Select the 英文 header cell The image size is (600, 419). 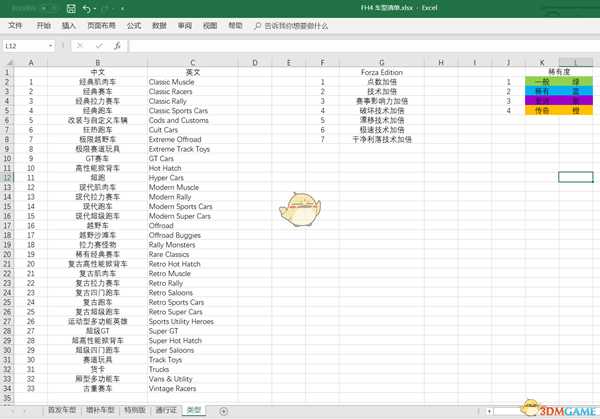(x=192, y=72)
